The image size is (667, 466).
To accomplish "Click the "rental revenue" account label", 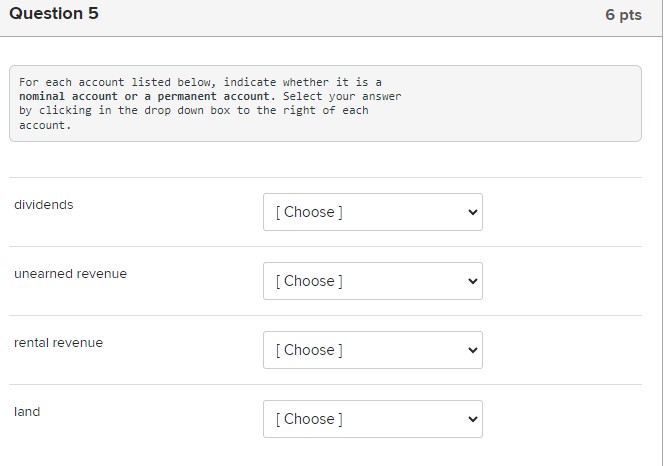I will click(x=58, y=343).
